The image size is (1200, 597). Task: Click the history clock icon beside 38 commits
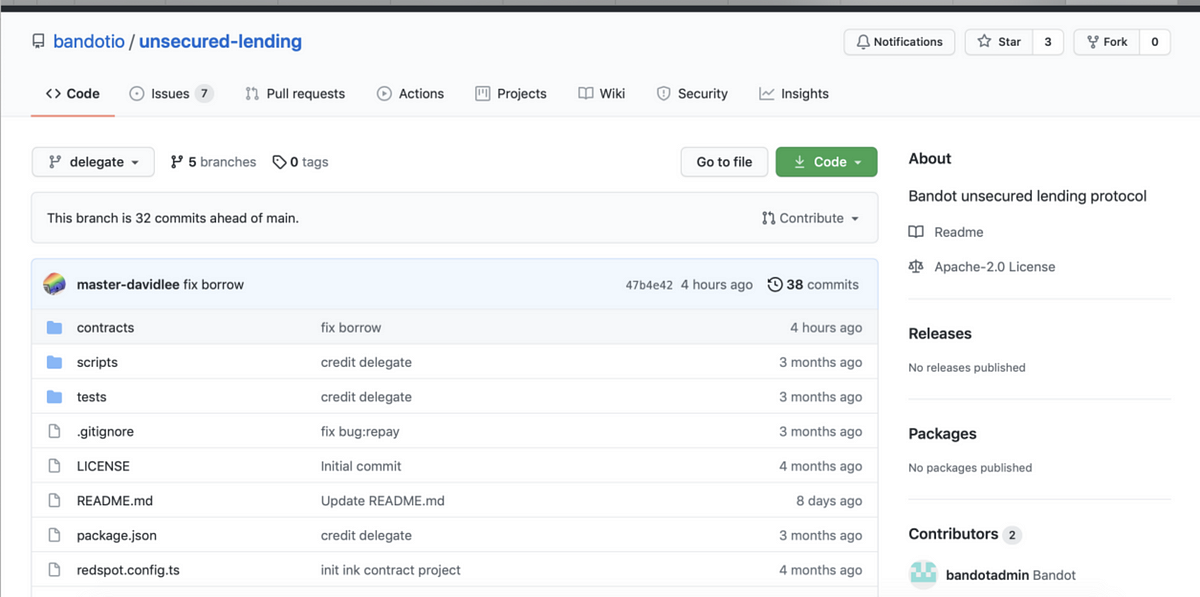[x=775, y=284]
